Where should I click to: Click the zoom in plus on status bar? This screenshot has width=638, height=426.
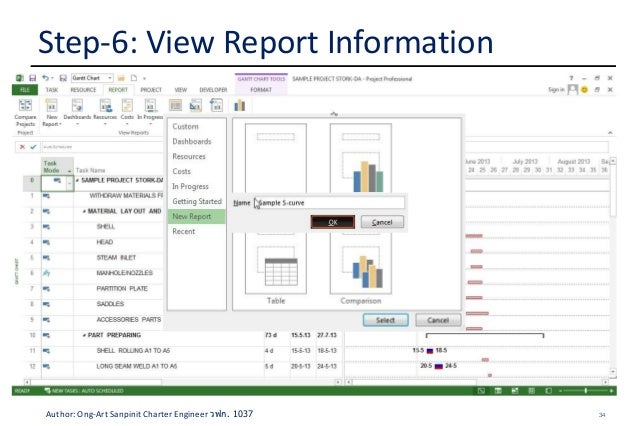tap(612, 391)
